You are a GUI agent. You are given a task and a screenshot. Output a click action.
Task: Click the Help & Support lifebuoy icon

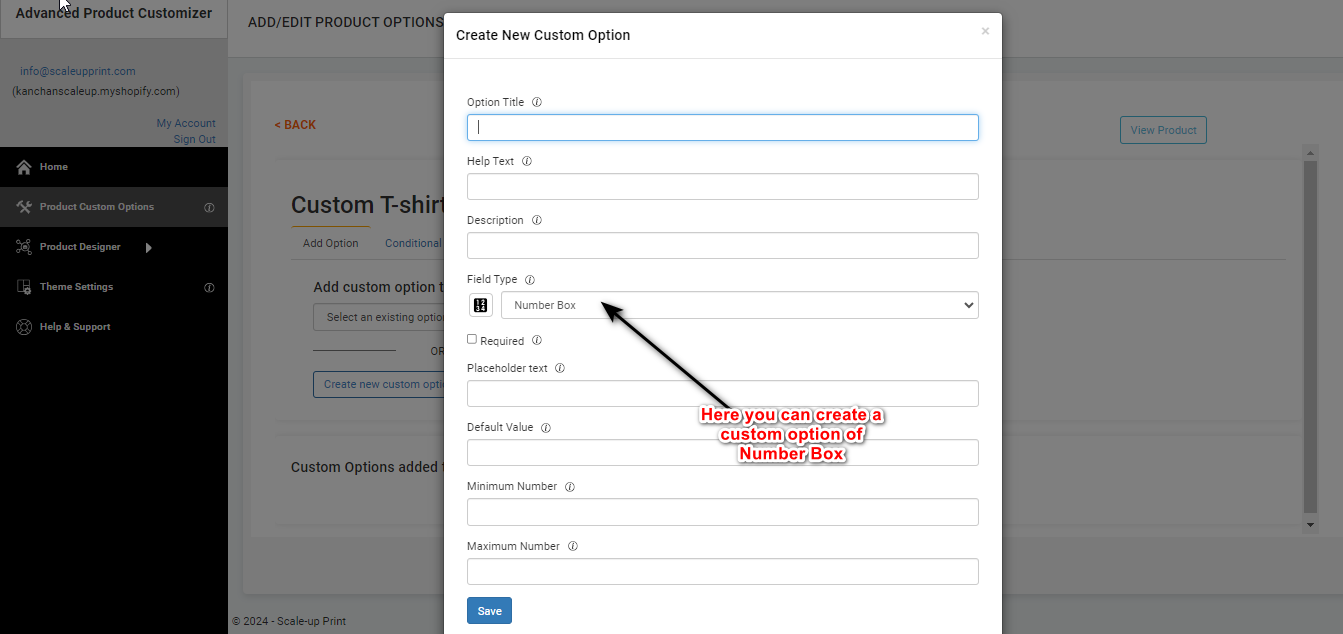[x=24, y=327]
